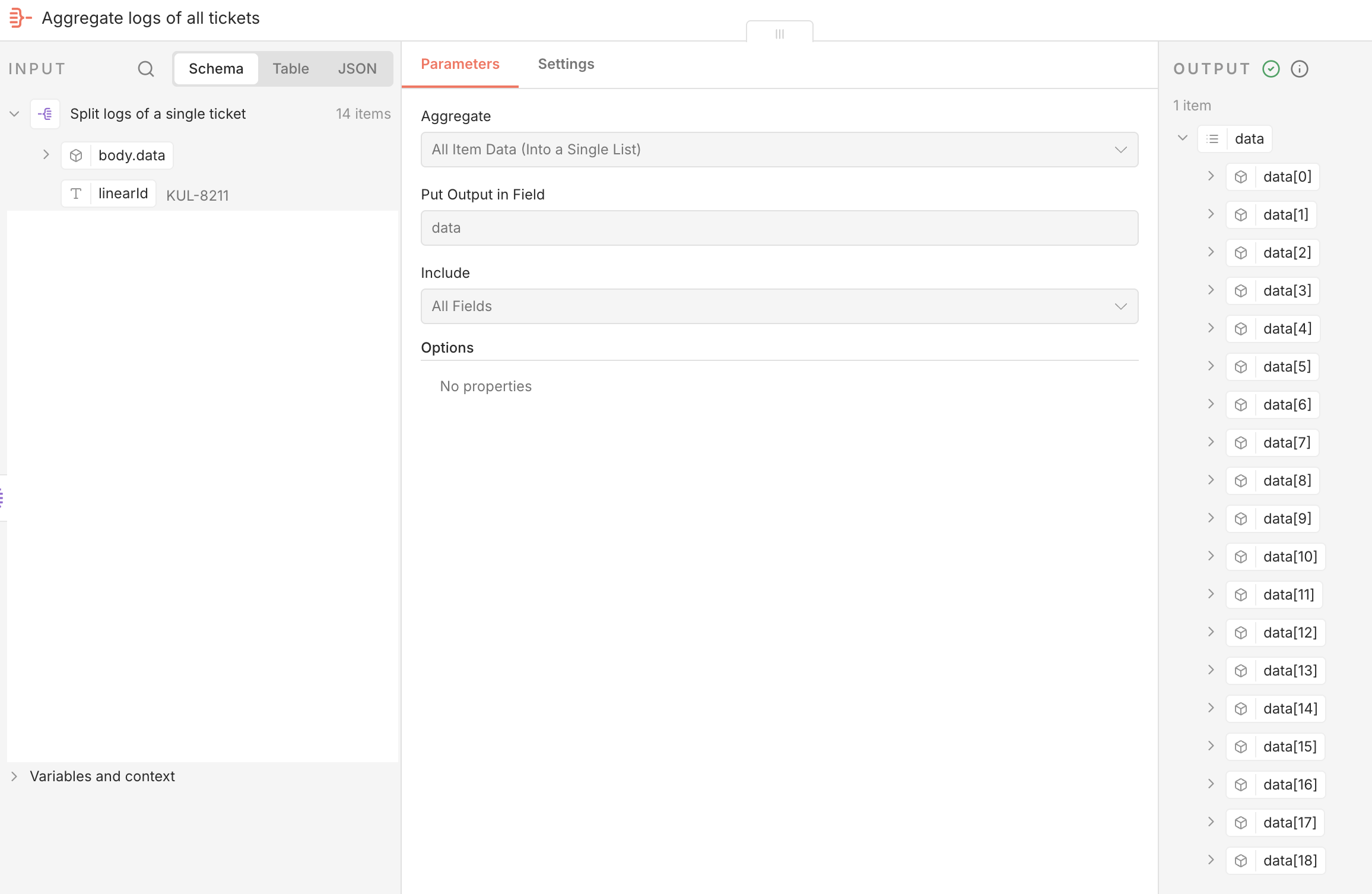Select the Parameters tab
This screenshot has width=1372, height=894.
tap(460, 64)
